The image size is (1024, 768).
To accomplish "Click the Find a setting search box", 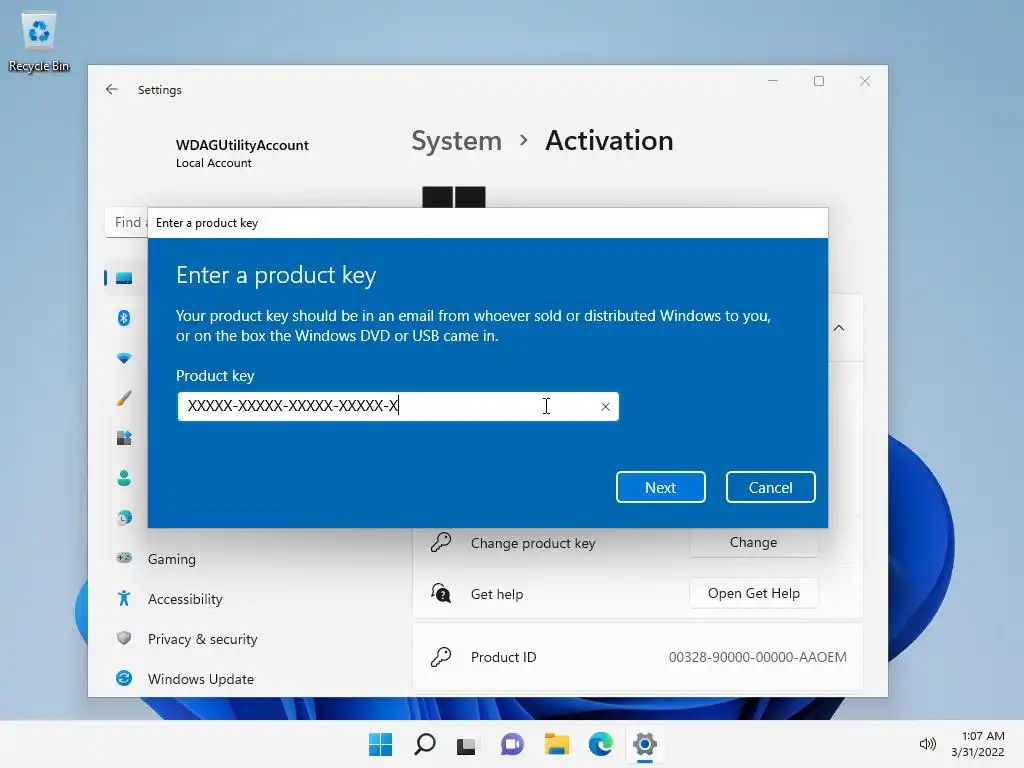I will pos(126,222).
